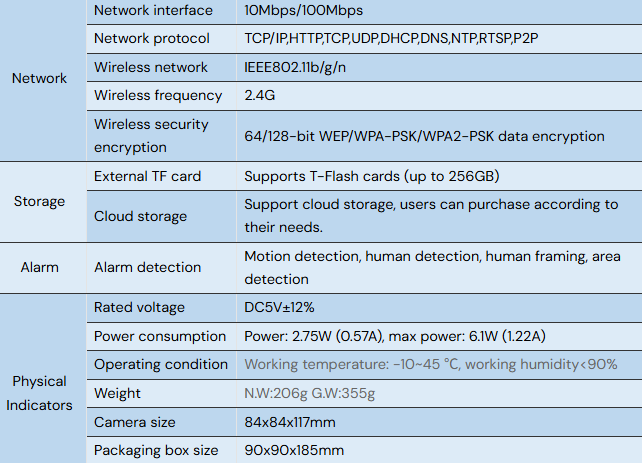Select the 10Mbps/100Mbps value cell
Viewport: 642px width, 463px height.
click(x=439, y=11)
